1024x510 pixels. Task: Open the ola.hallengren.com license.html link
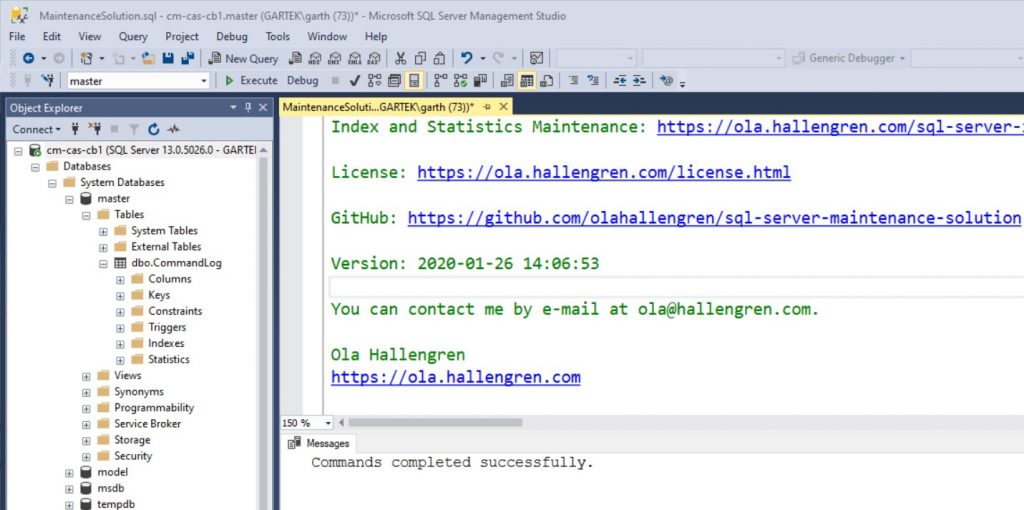pyautogui.click(x=603, y=172)
